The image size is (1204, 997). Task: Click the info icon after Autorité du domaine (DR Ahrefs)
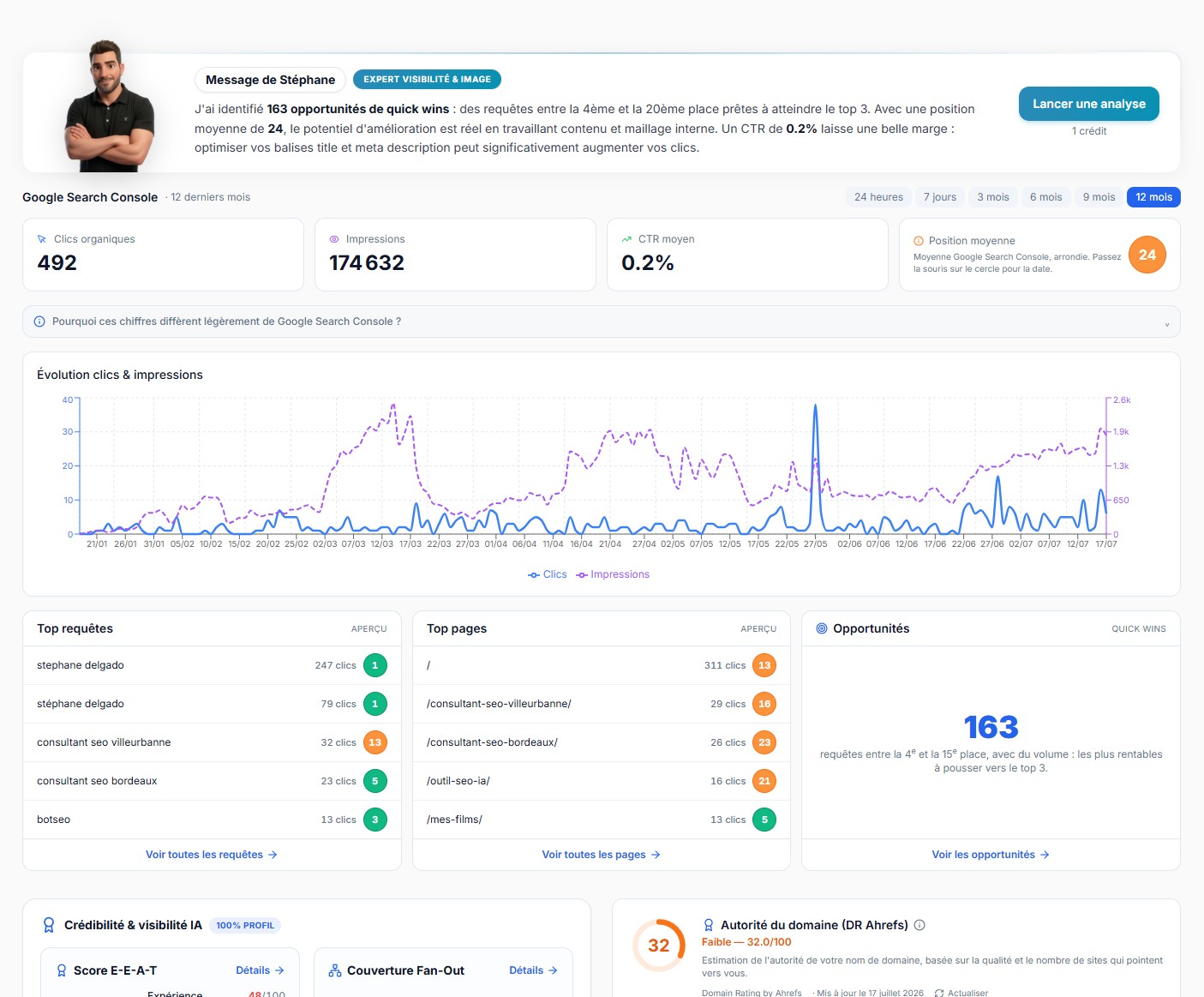(919, 925)
